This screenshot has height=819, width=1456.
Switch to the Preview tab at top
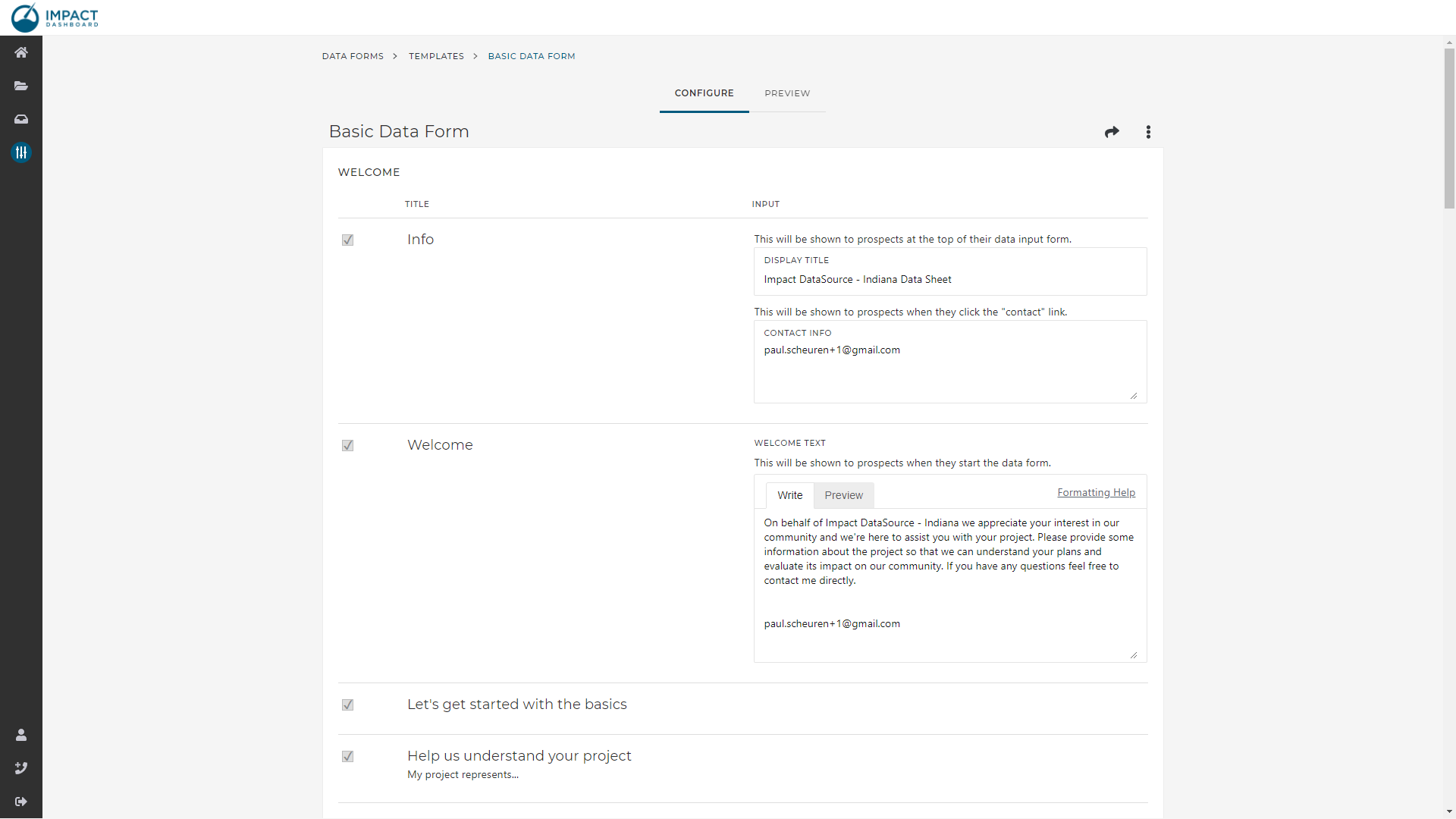[787, 93]
